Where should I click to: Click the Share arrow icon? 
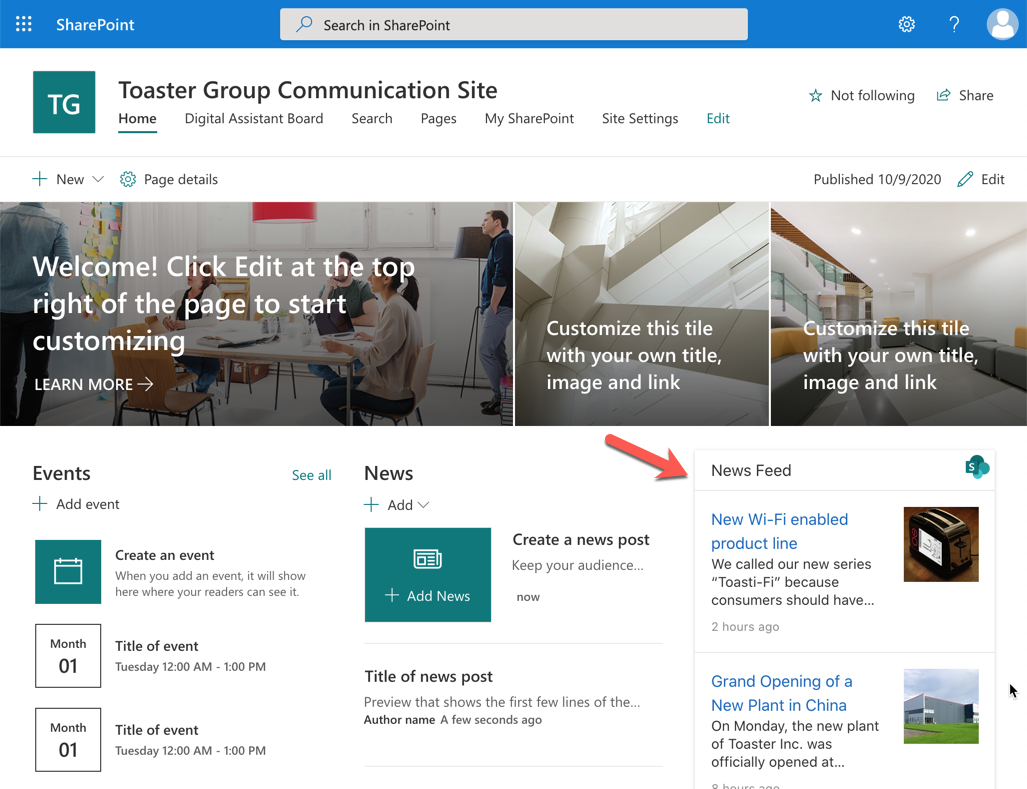point(943,96)
